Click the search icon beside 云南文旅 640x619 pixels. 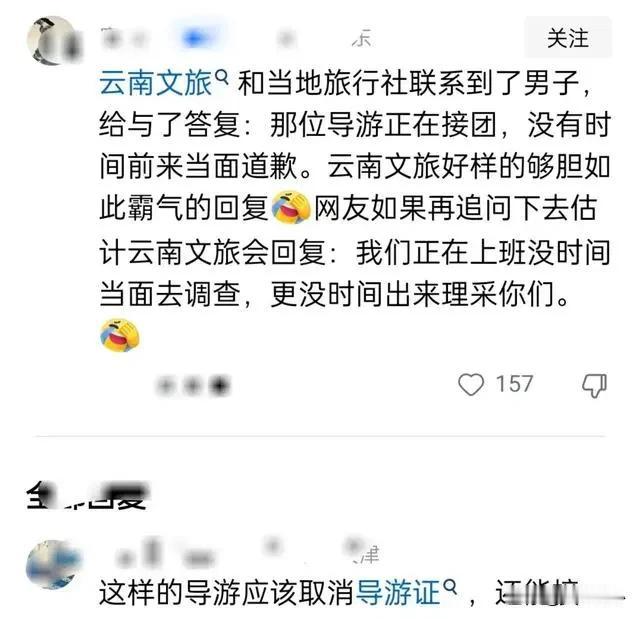(x=222, y=77)
